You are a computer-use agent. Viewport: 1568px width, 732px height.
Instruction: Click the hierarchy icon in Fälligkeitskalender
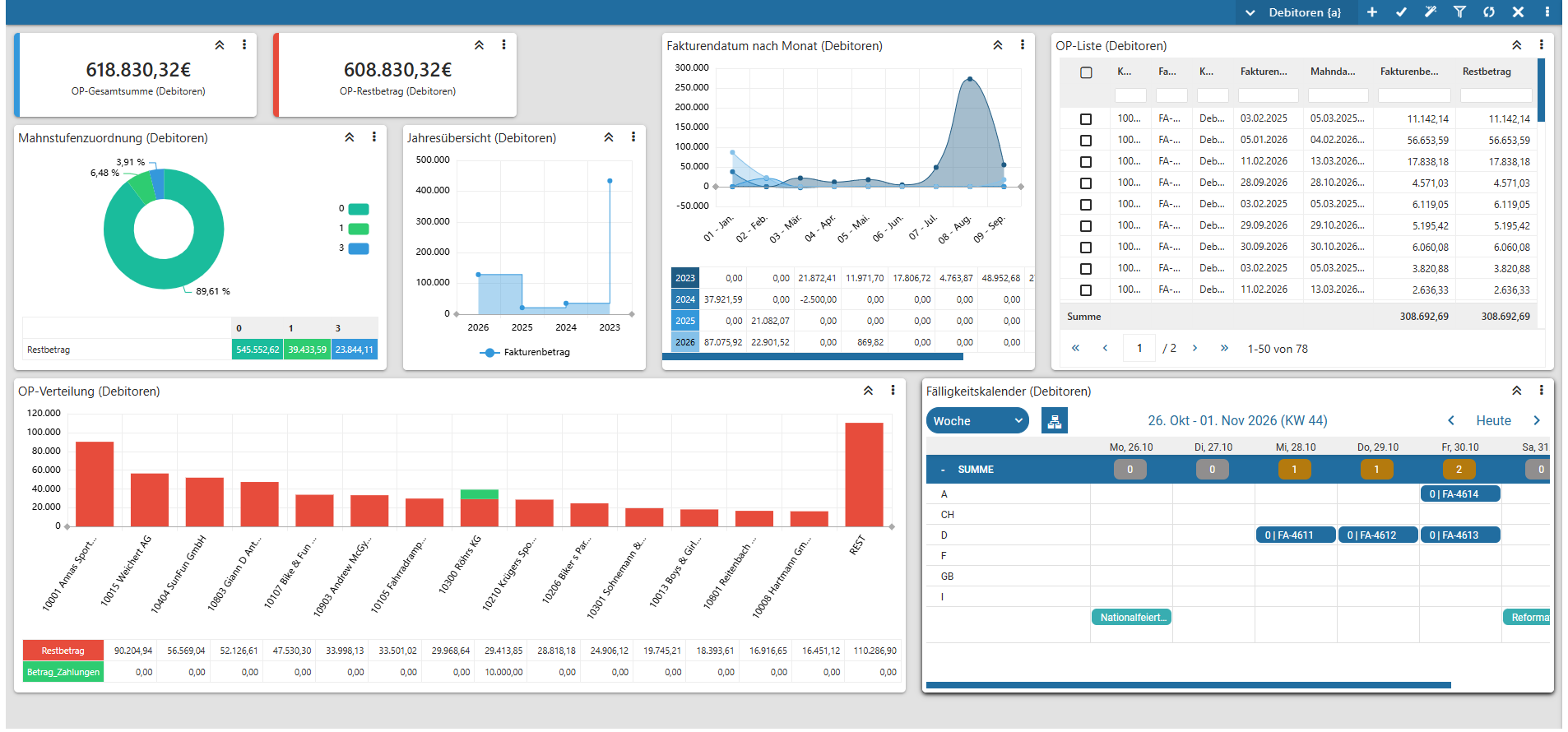pyautogui.click(x=1055, y=420)
